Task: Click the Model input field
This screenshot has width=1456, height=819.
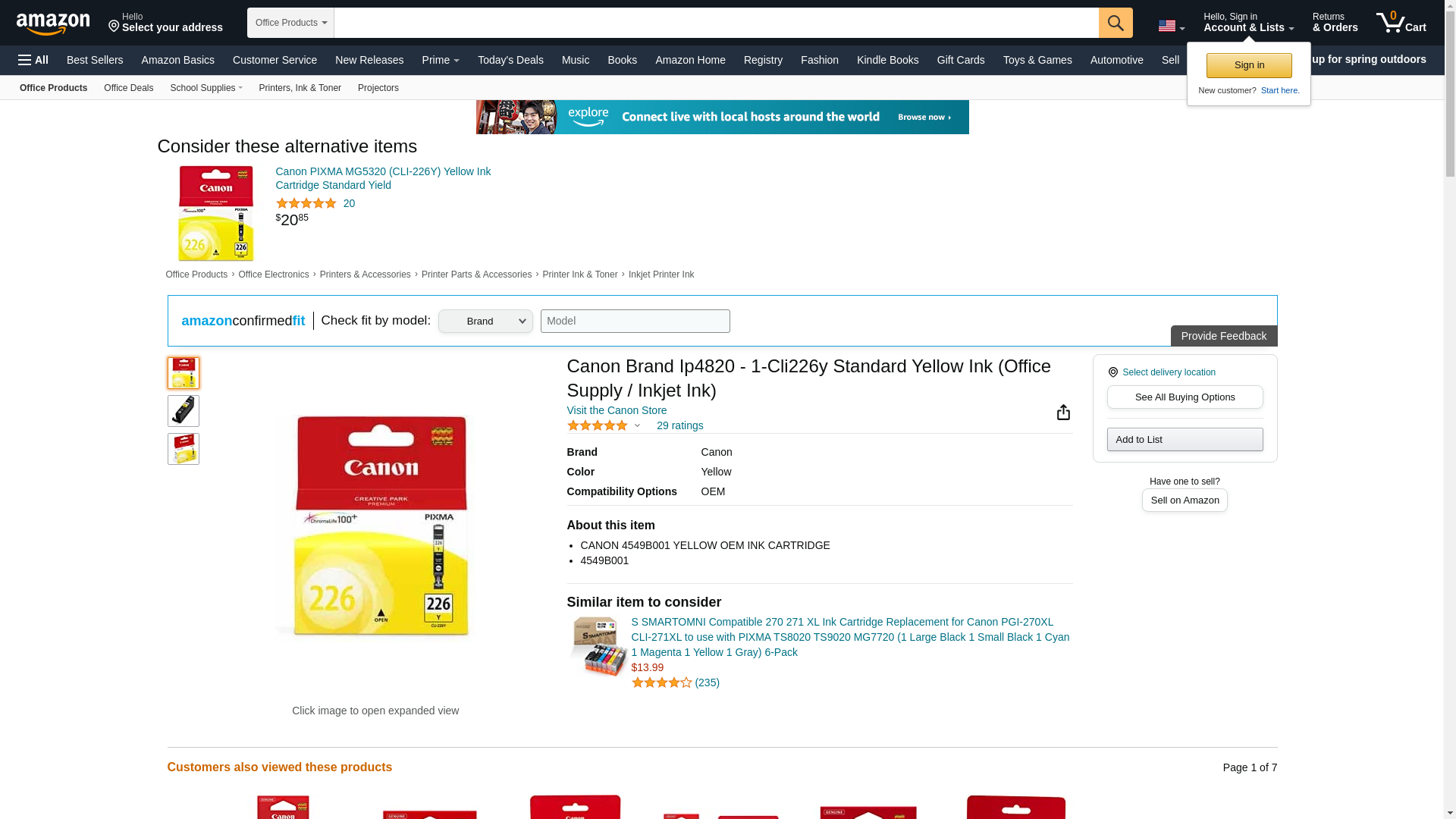Action: [x=635, y=322]
